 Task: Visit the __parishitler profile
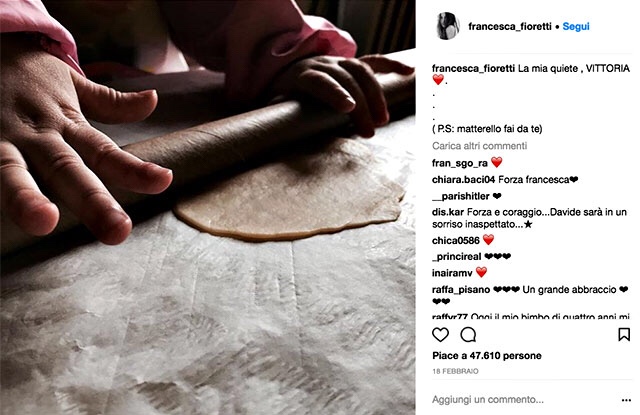460,196
